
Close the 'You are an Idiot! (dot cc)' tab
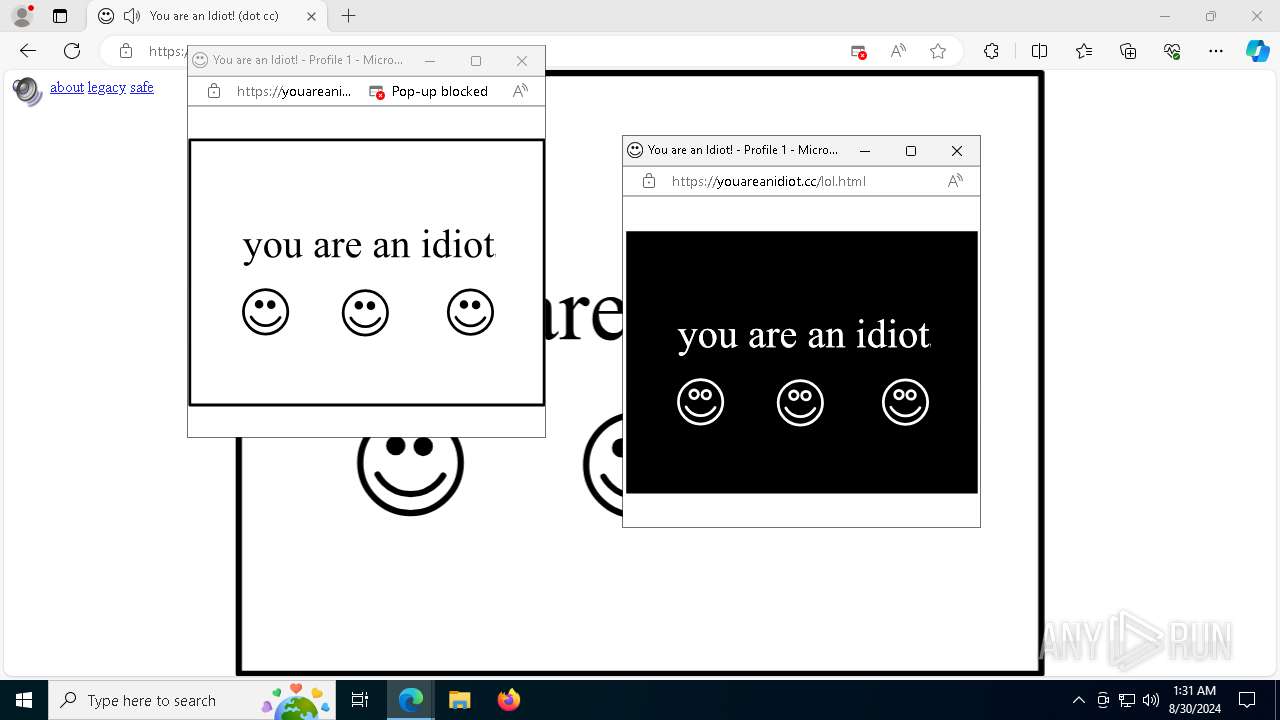coord(311,16)
